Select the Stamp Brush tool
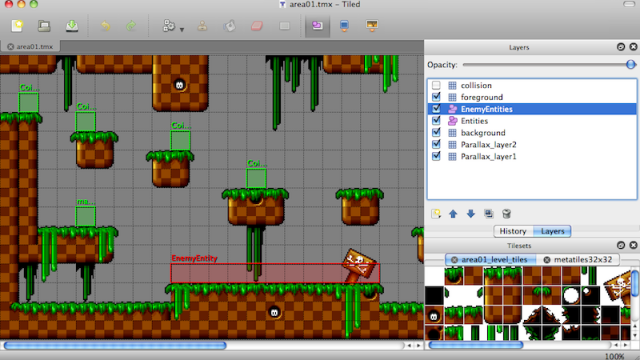This screenshot has height=360, width=640. 202,26
